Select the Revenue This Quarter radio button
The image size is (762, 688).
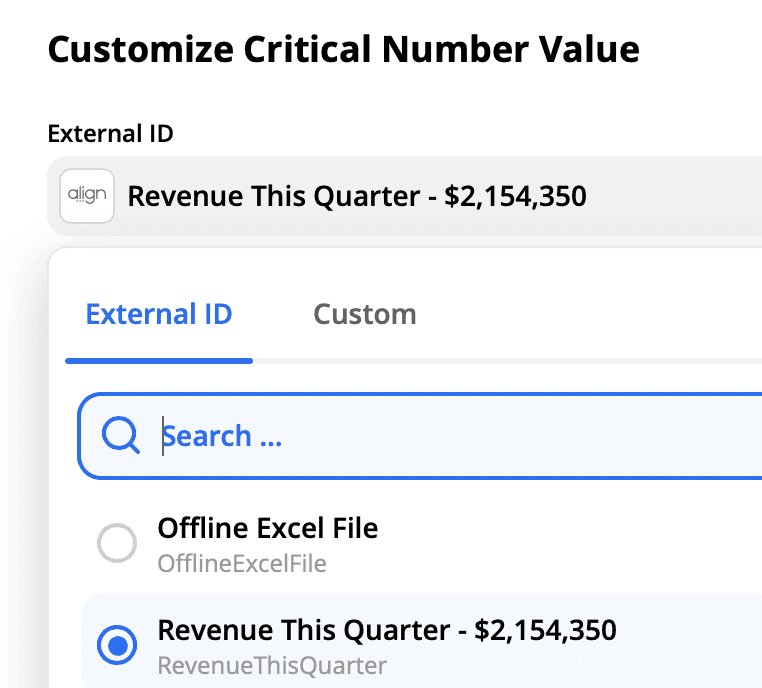click(x=117, y=645)
